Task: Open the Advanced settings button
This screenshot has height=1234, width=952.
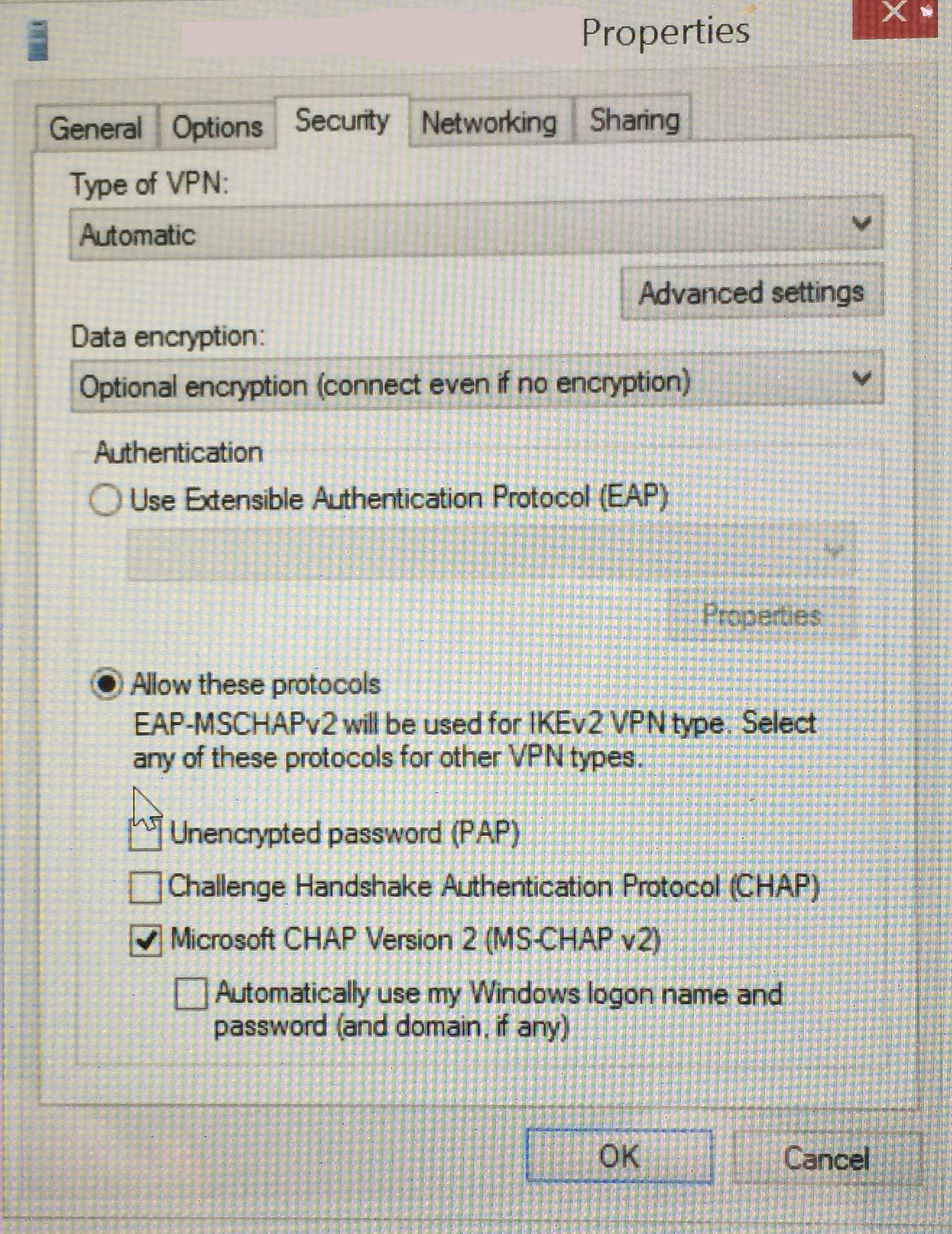Action: [752, 293]
